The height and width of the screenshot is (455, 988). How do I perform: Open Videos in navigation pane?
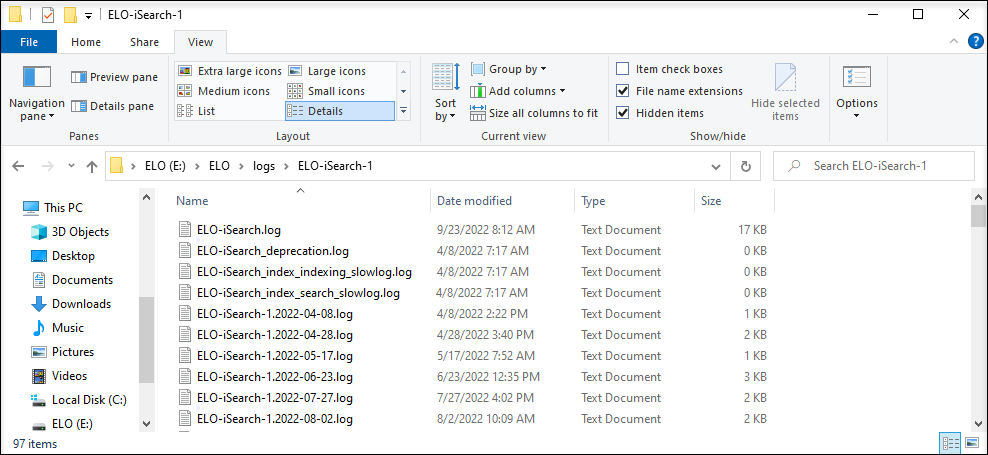(60, 376)
